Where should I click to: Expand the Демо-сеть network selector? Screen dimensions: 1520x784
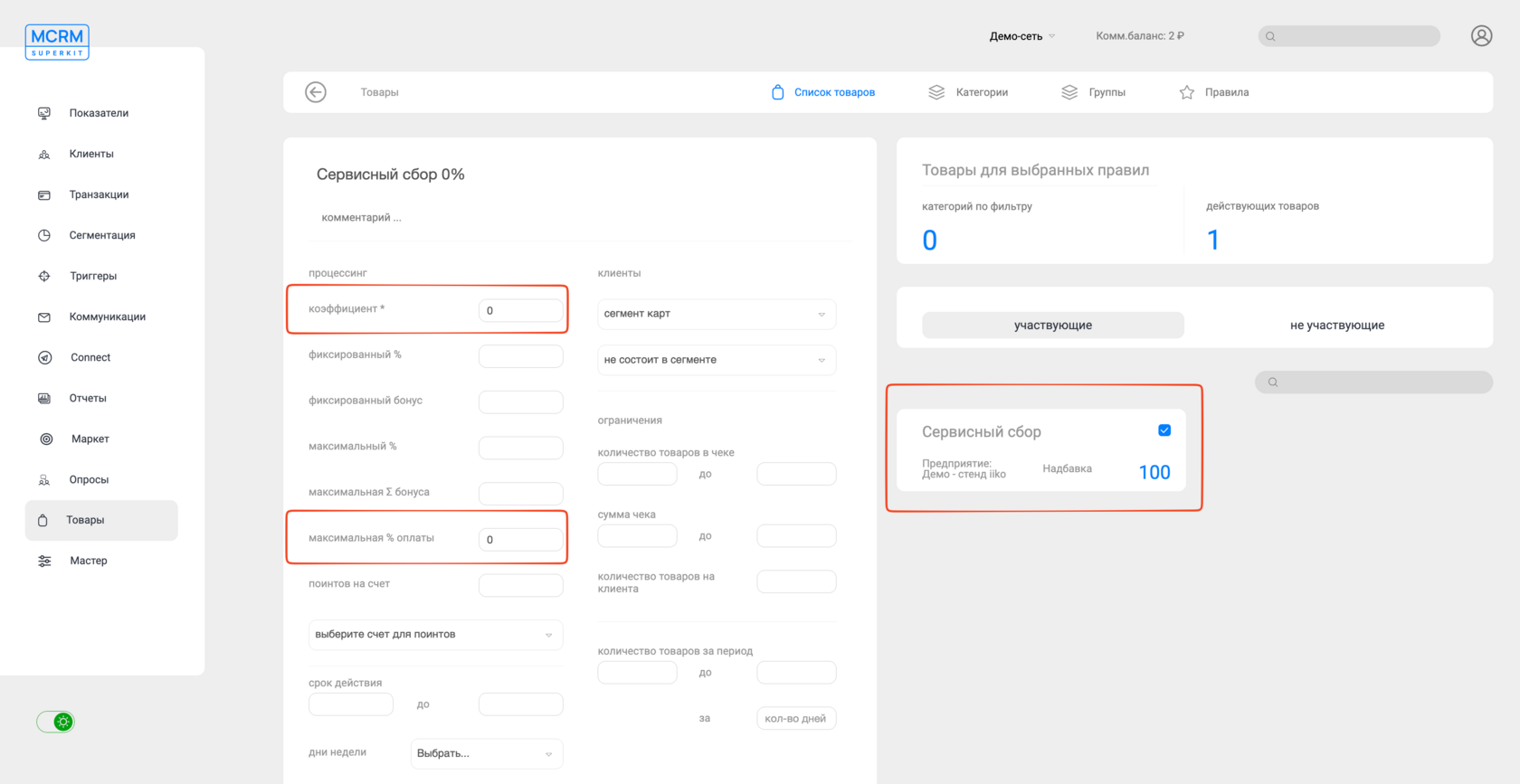click(1021, 36)
